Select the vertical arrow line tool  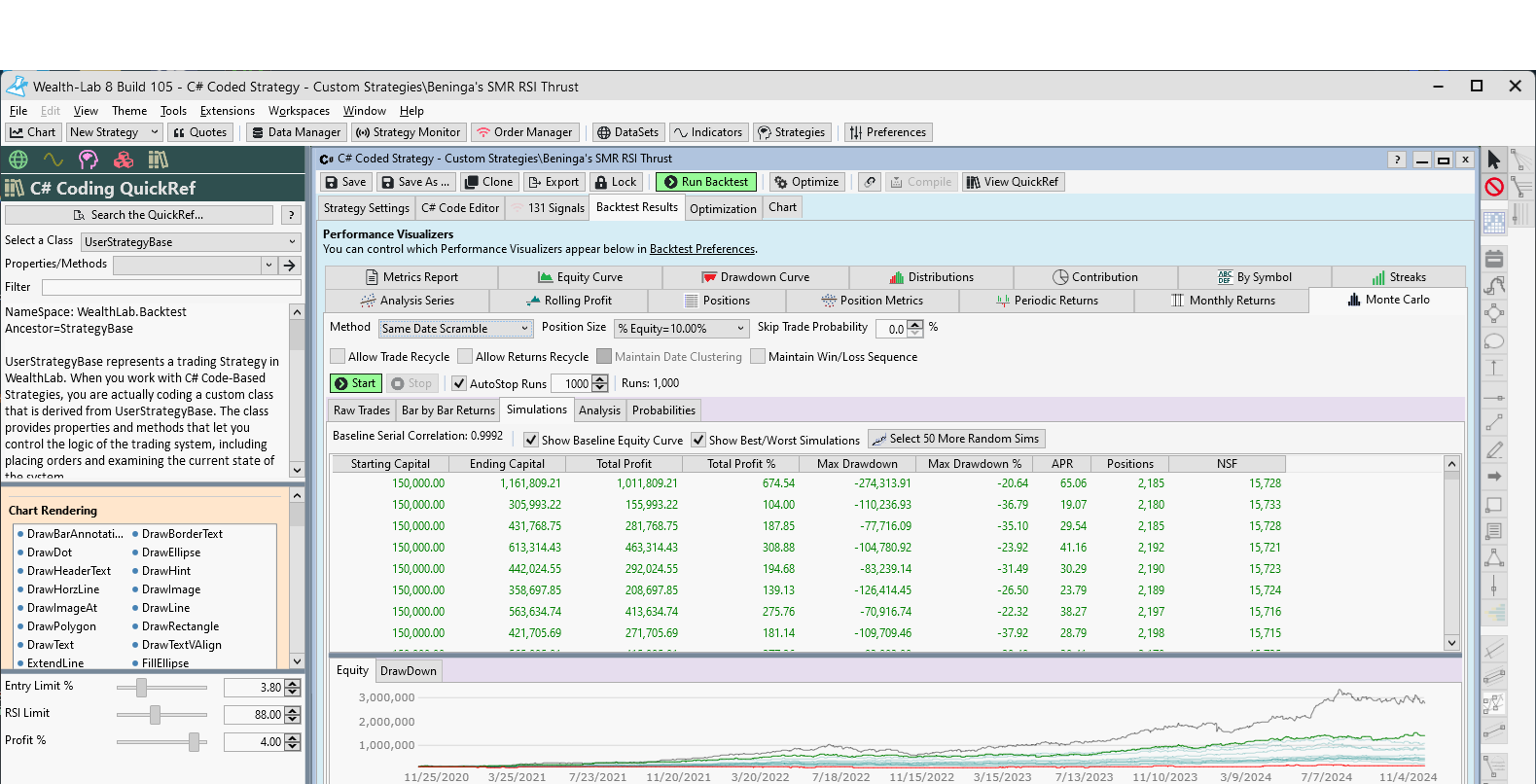1494,369
